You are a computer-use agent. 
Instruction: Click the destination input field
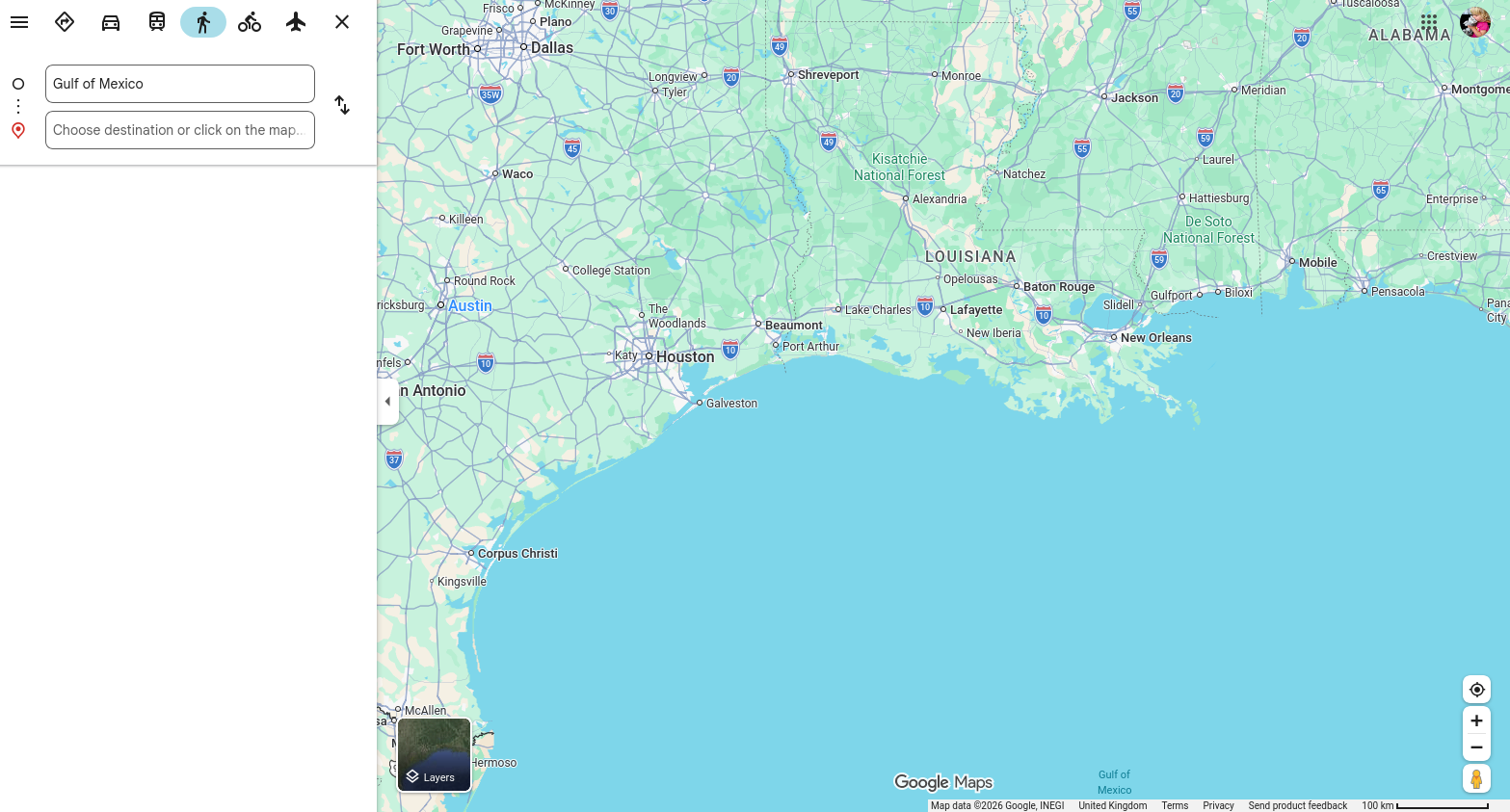pyautogui.click(x=180, y=130)
